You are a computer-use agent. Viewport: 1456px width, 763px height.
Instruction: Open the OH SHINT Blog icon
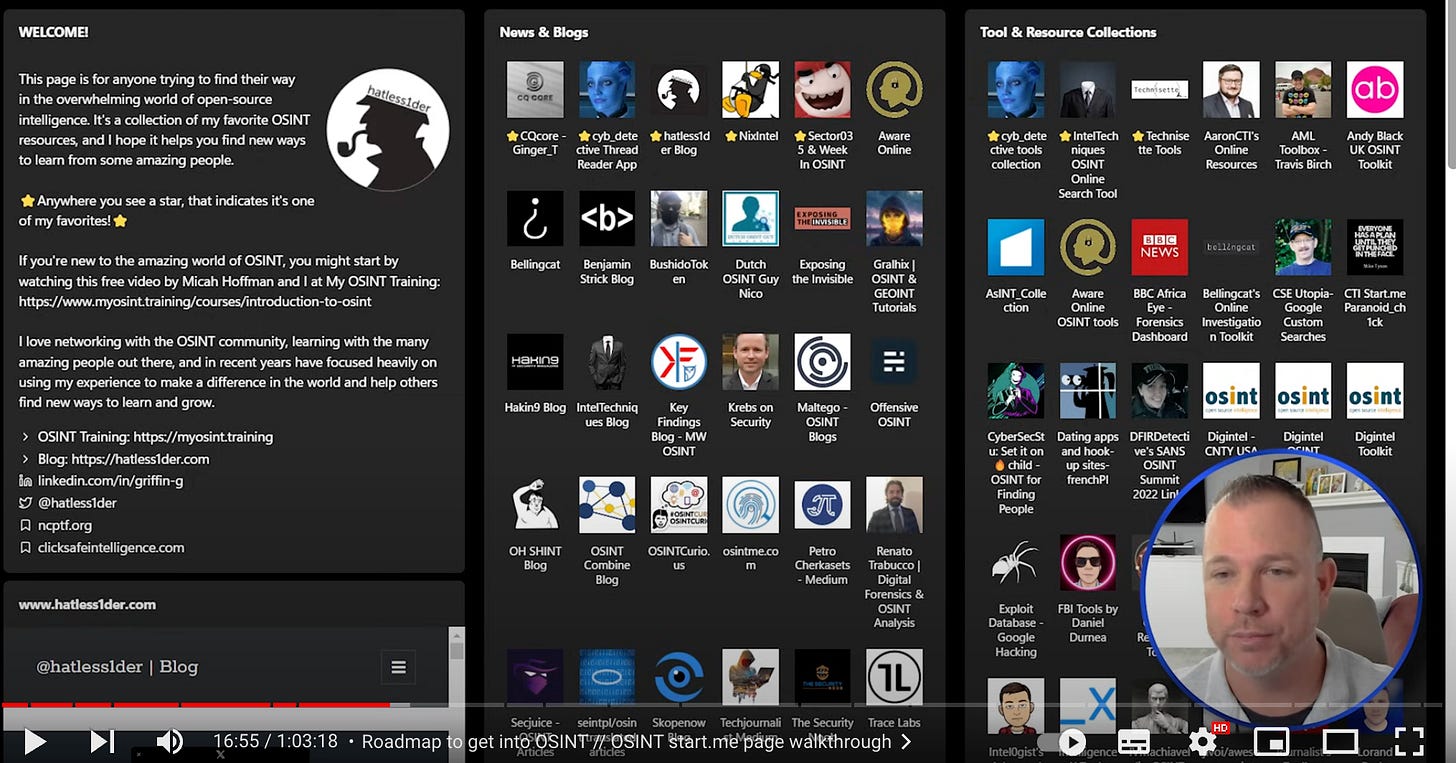point(535,505)
